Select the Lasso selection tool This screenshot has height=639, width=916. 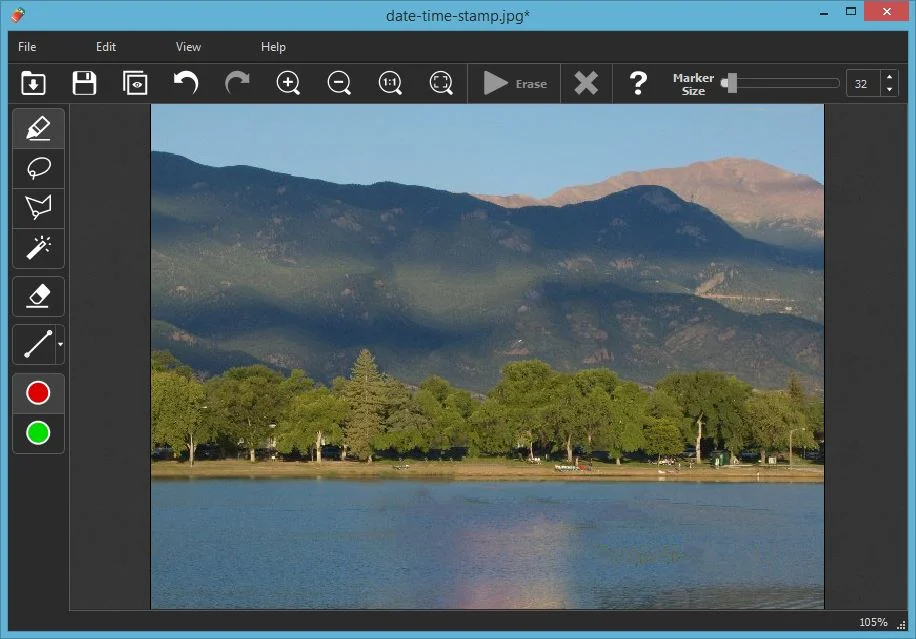click(38, 169)
